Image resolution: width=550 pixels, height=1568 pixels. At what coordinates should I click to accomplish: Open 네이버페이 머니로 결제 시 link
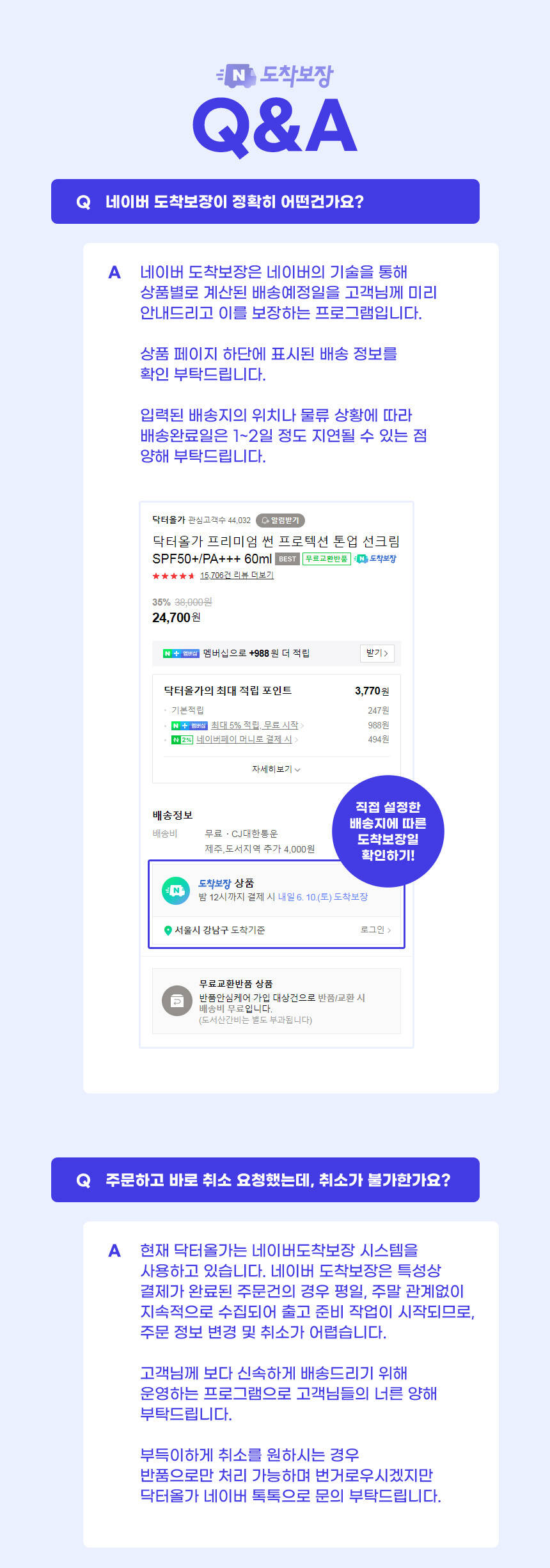244,739
